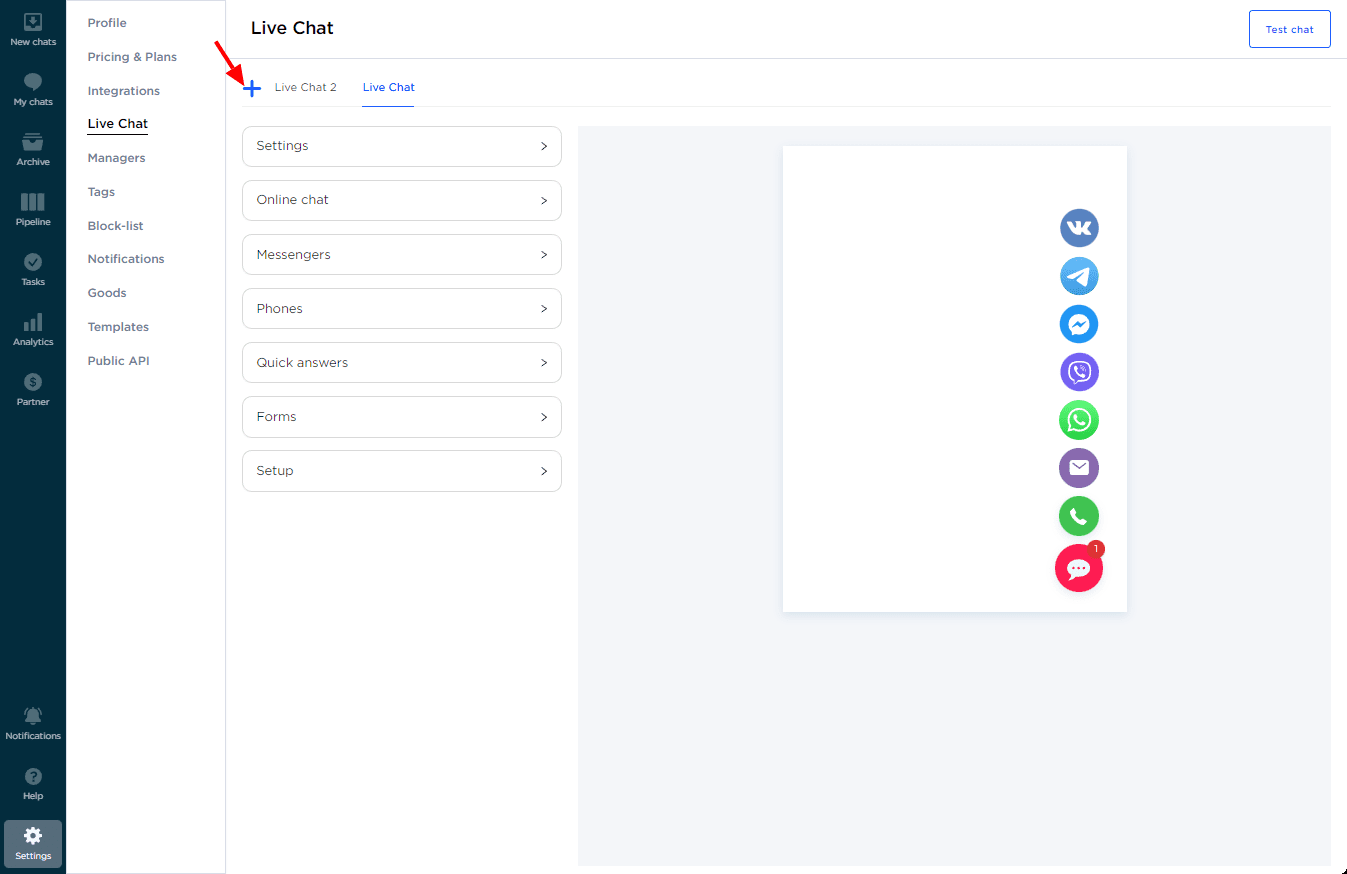Click the blue plus icon to add chat
The width and height of the screenshot is (1347, 874).
pyautogui.click(x=252, y=88)
